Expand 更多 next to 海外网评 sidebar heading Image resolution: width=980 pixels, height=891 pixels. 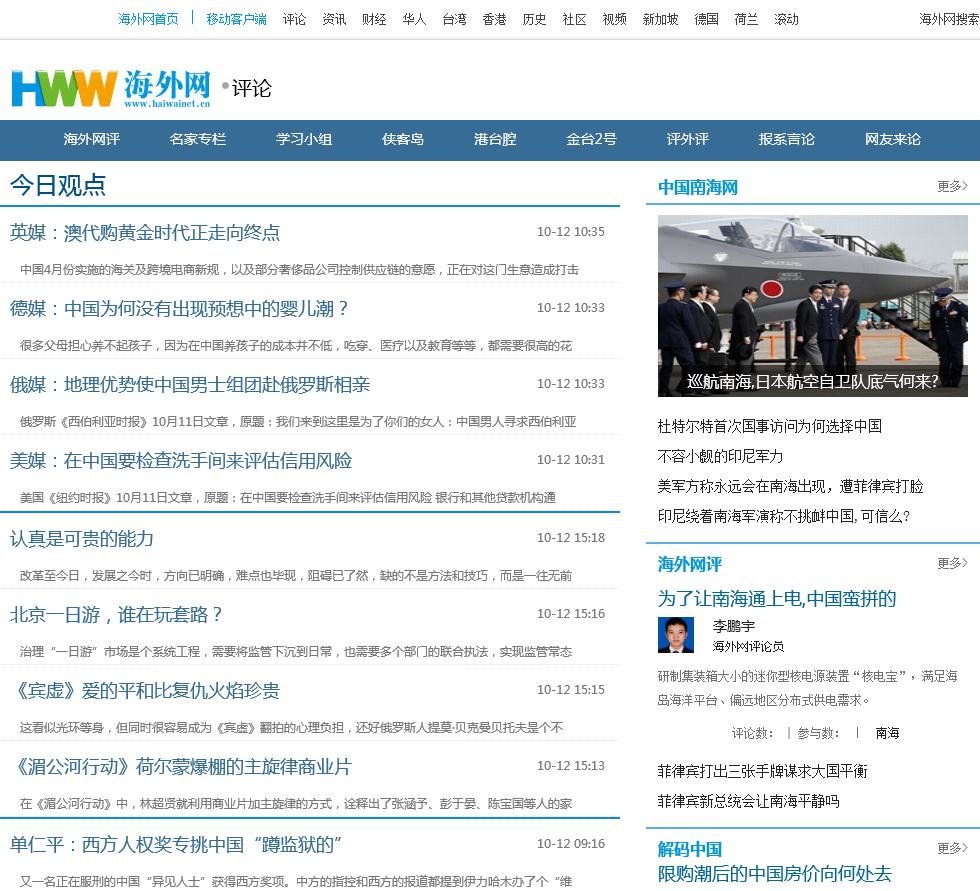point(952,564)
